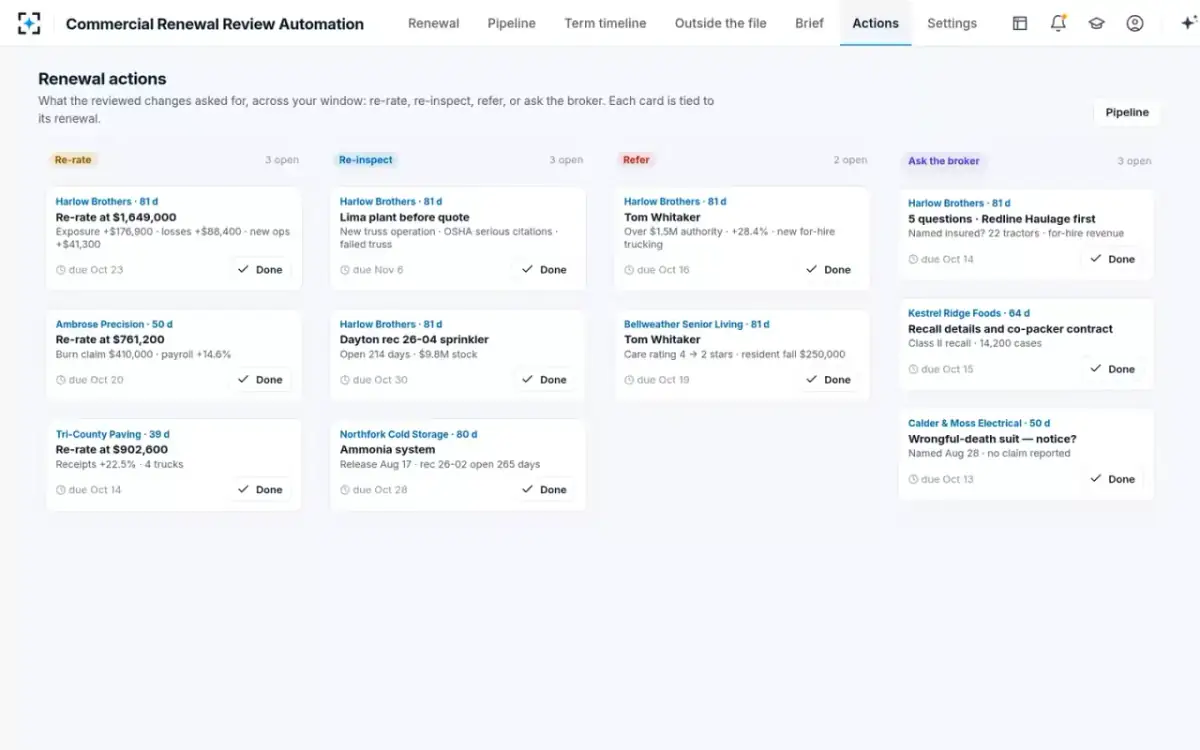
Task: Click the clock icon beside due Oct 16
Action: click(x=629, y=270)
